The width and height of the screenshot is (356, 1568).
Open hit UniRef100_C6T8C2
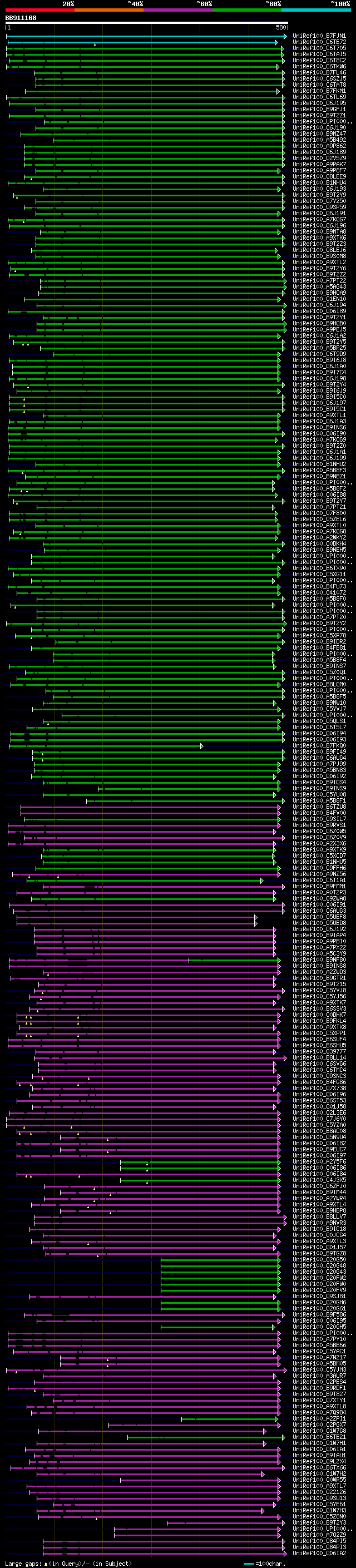coord(319,60)
